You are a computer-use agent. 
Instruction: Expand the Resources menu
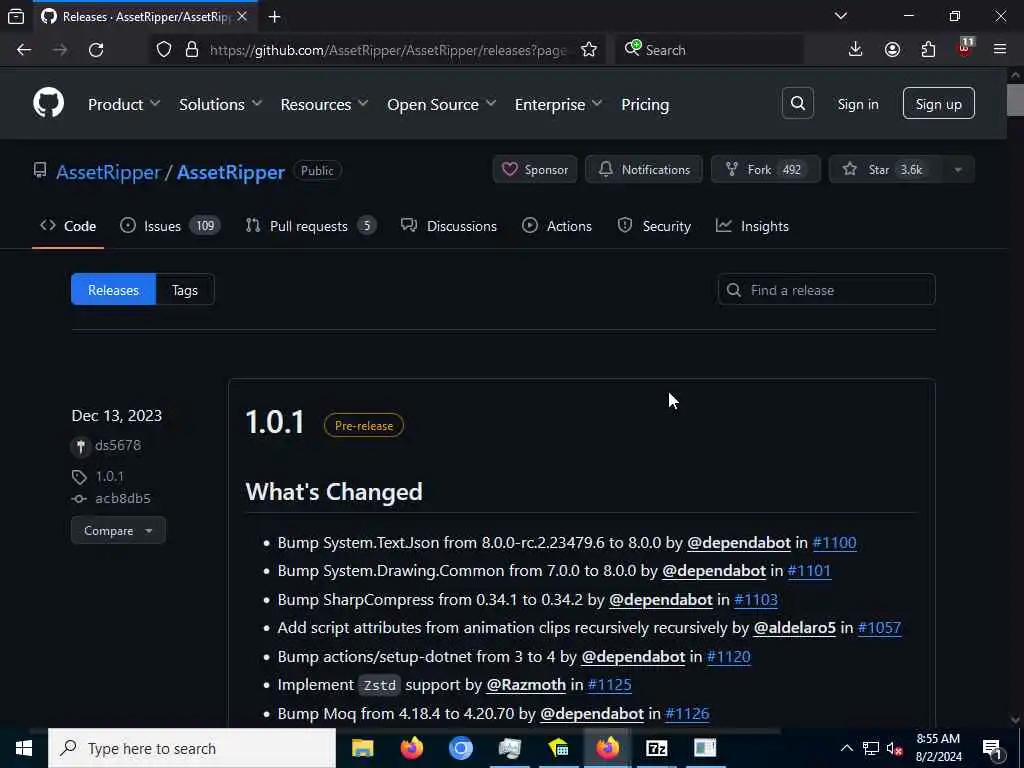325,104
